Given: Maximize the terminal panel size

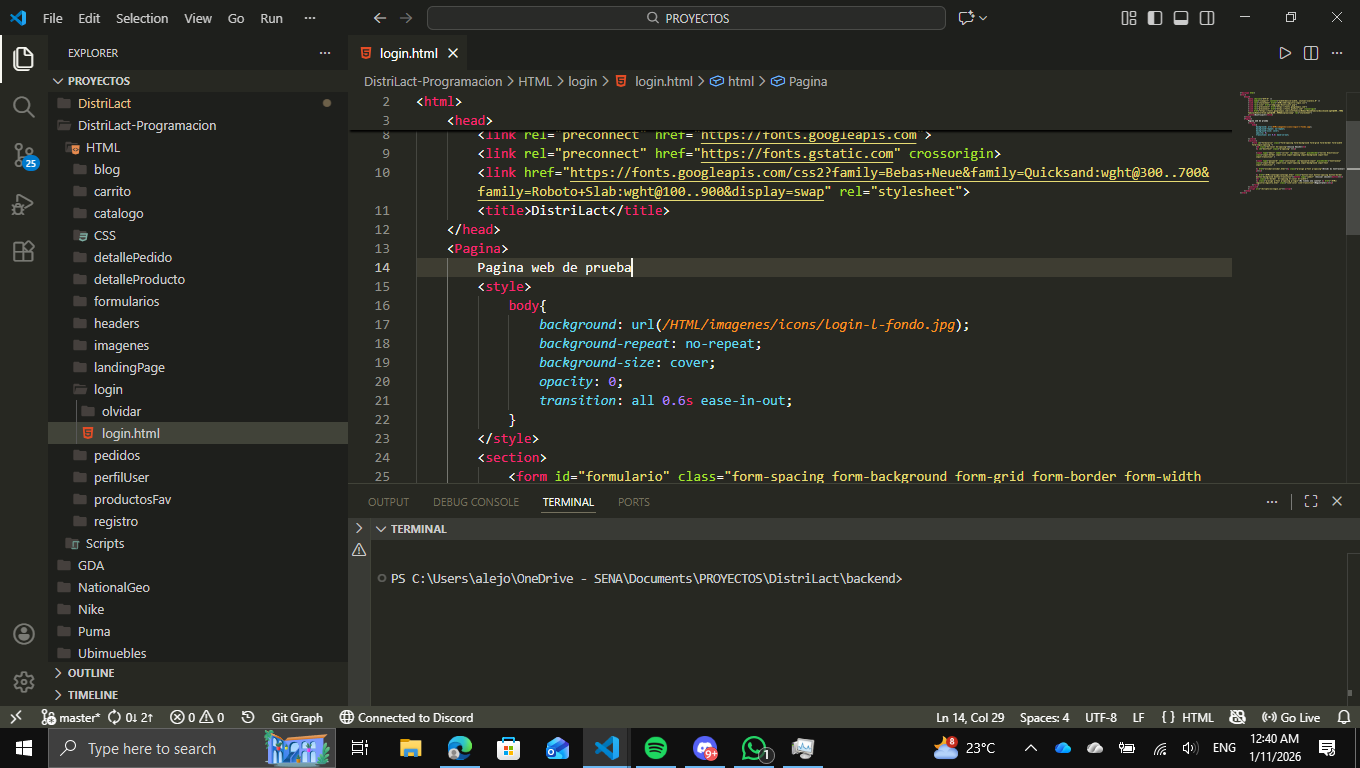Looking at the screenshot, I should (1311, 502).
